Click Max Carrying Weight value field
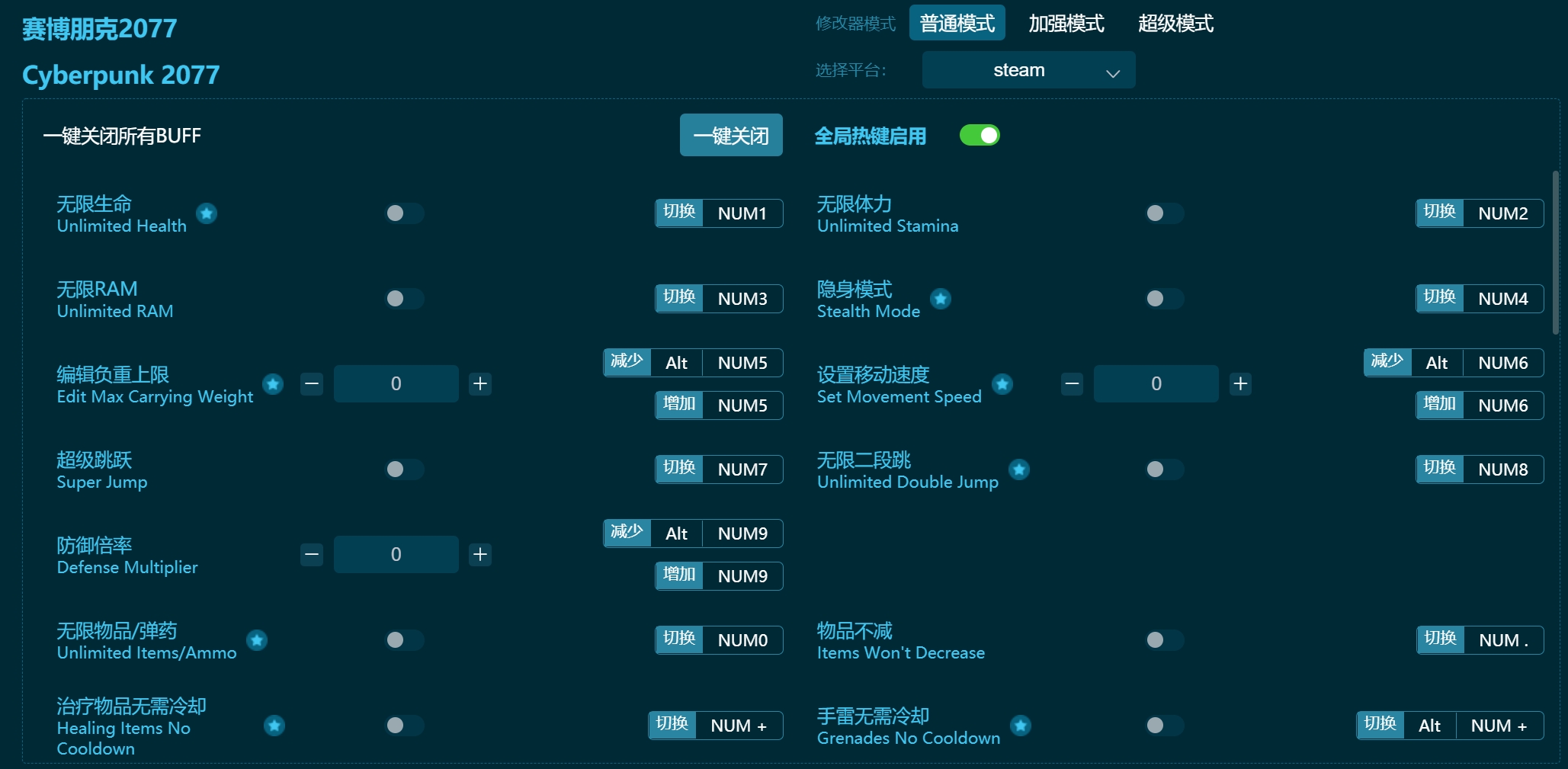This screenshot has width=1568, height=769. (396, 383)
